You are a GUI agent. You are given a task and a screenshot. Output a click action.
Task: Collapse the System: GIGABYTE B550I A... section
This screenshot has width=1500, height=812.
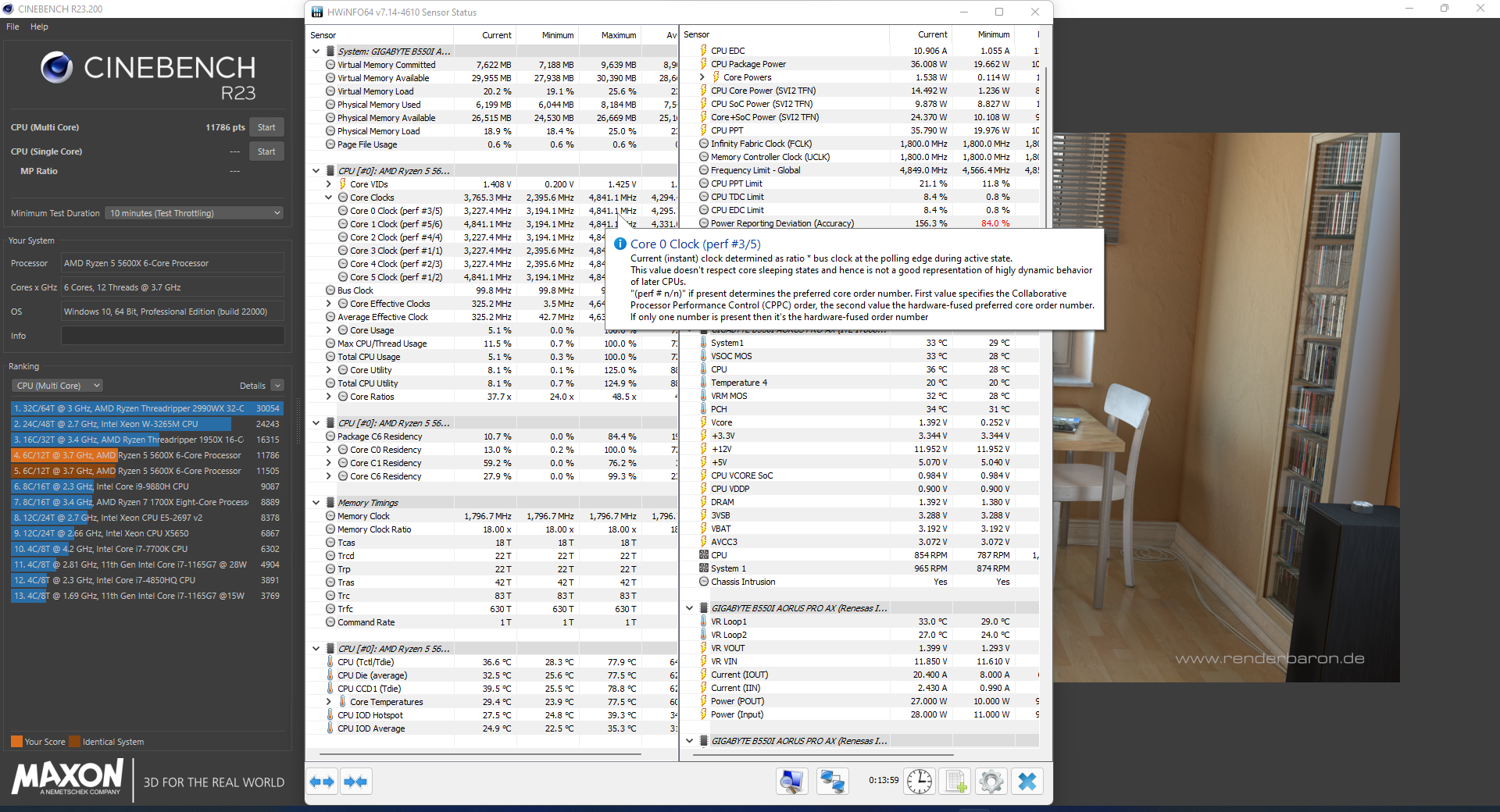point(316,52)
